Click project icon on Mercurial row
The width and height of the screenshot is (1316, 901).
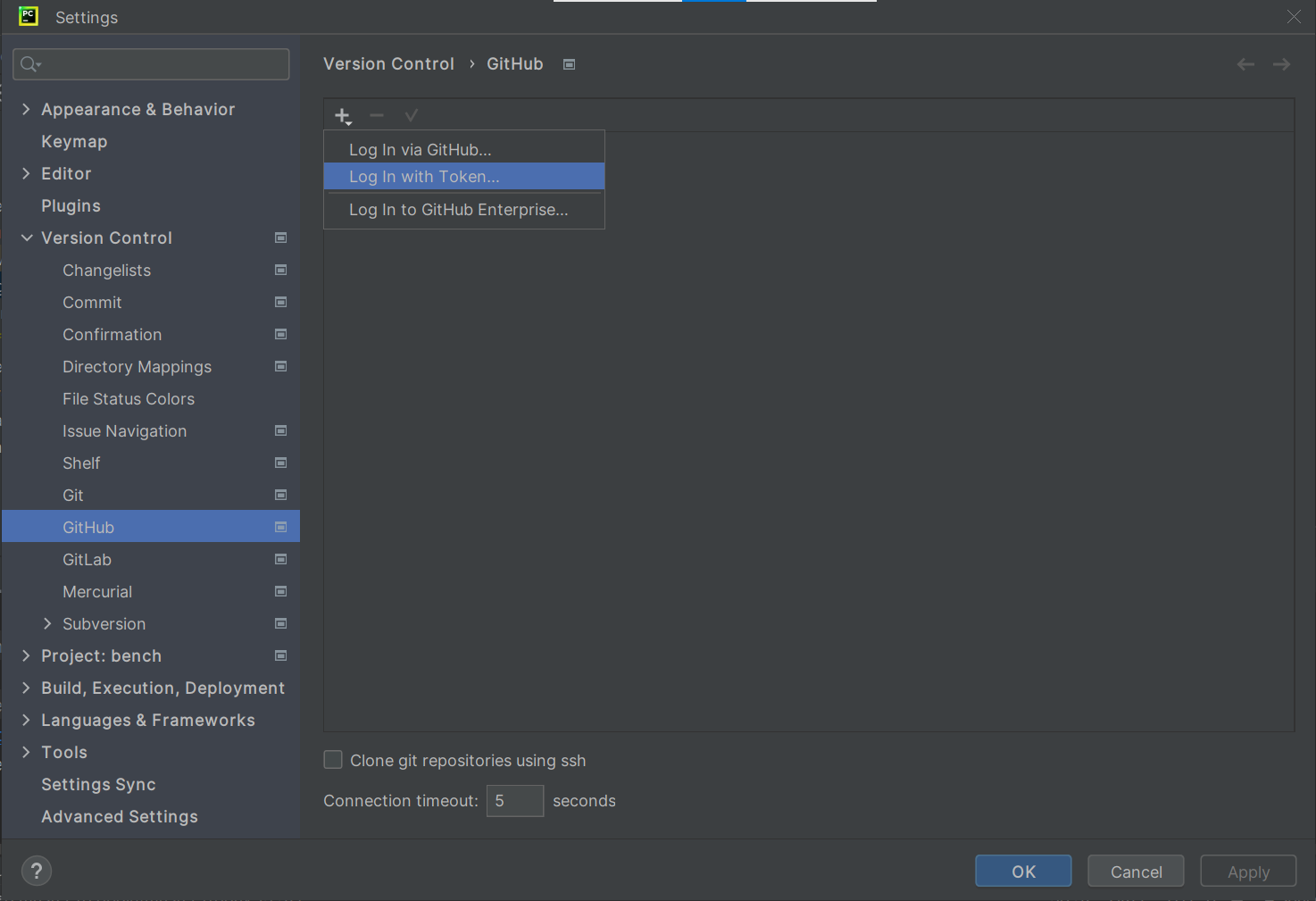pos(280,591)
